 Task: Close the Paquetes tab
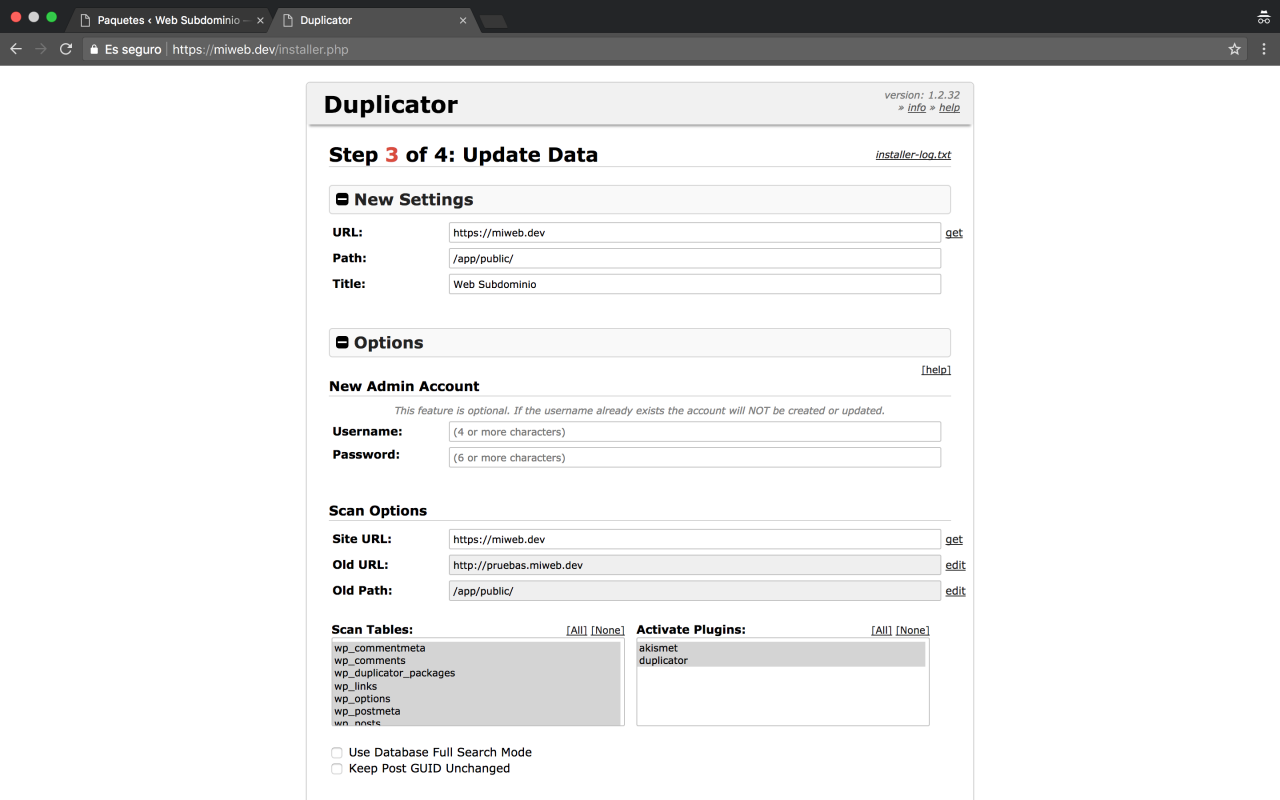(260, 20)
